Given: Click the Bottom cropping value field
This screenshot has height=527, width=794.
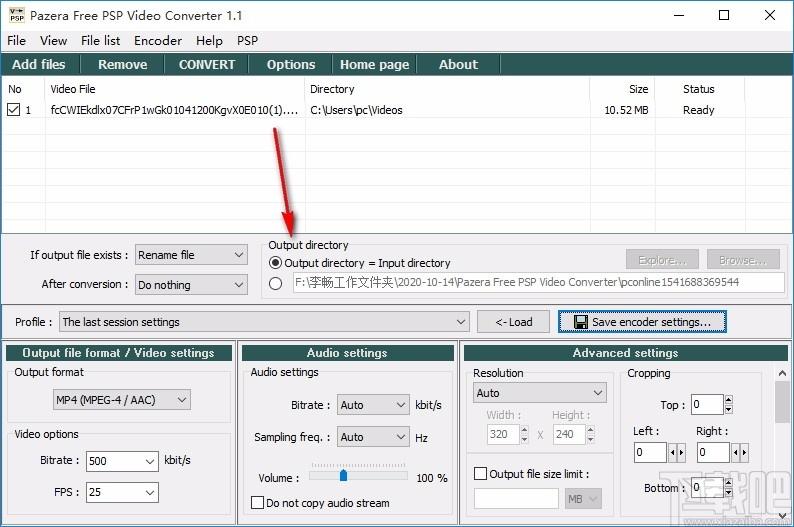Looking at the screenshot, I should coord(707,488).
